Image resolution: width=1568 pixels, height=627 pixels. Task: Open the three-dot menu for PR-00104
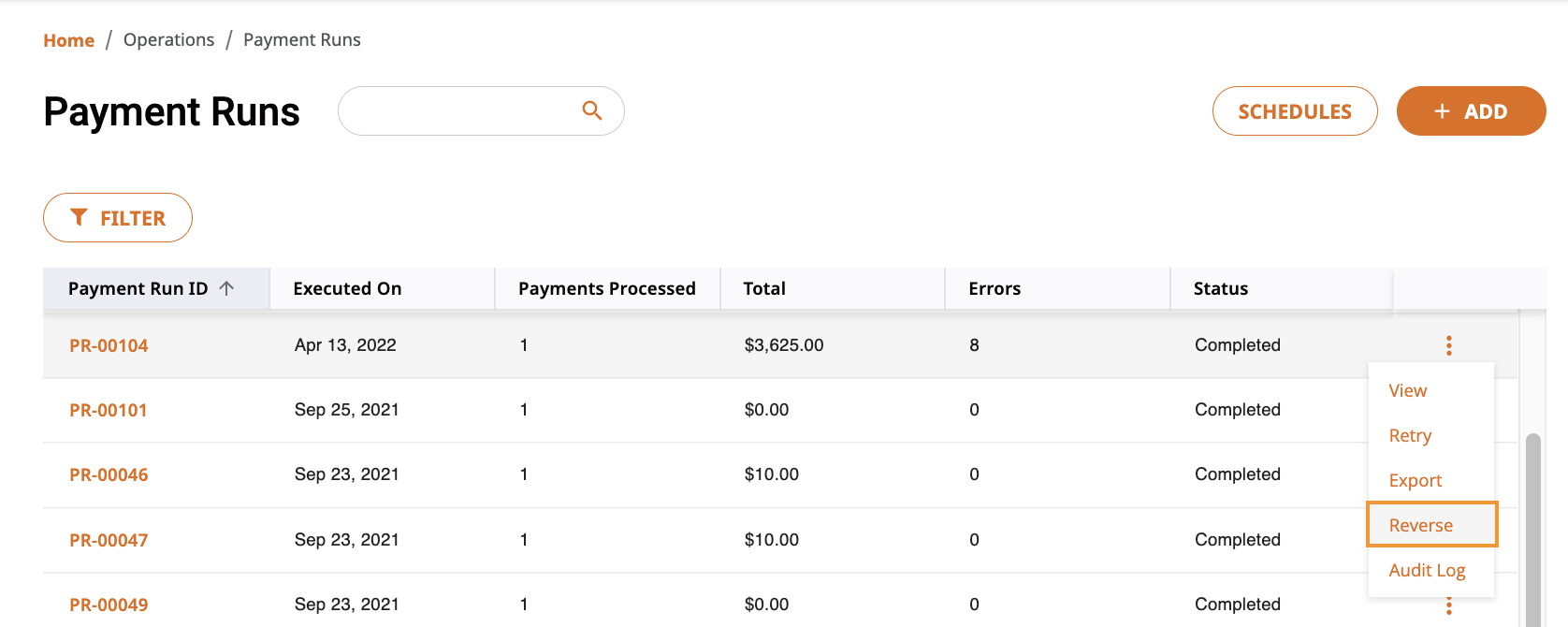(1448, 345)
